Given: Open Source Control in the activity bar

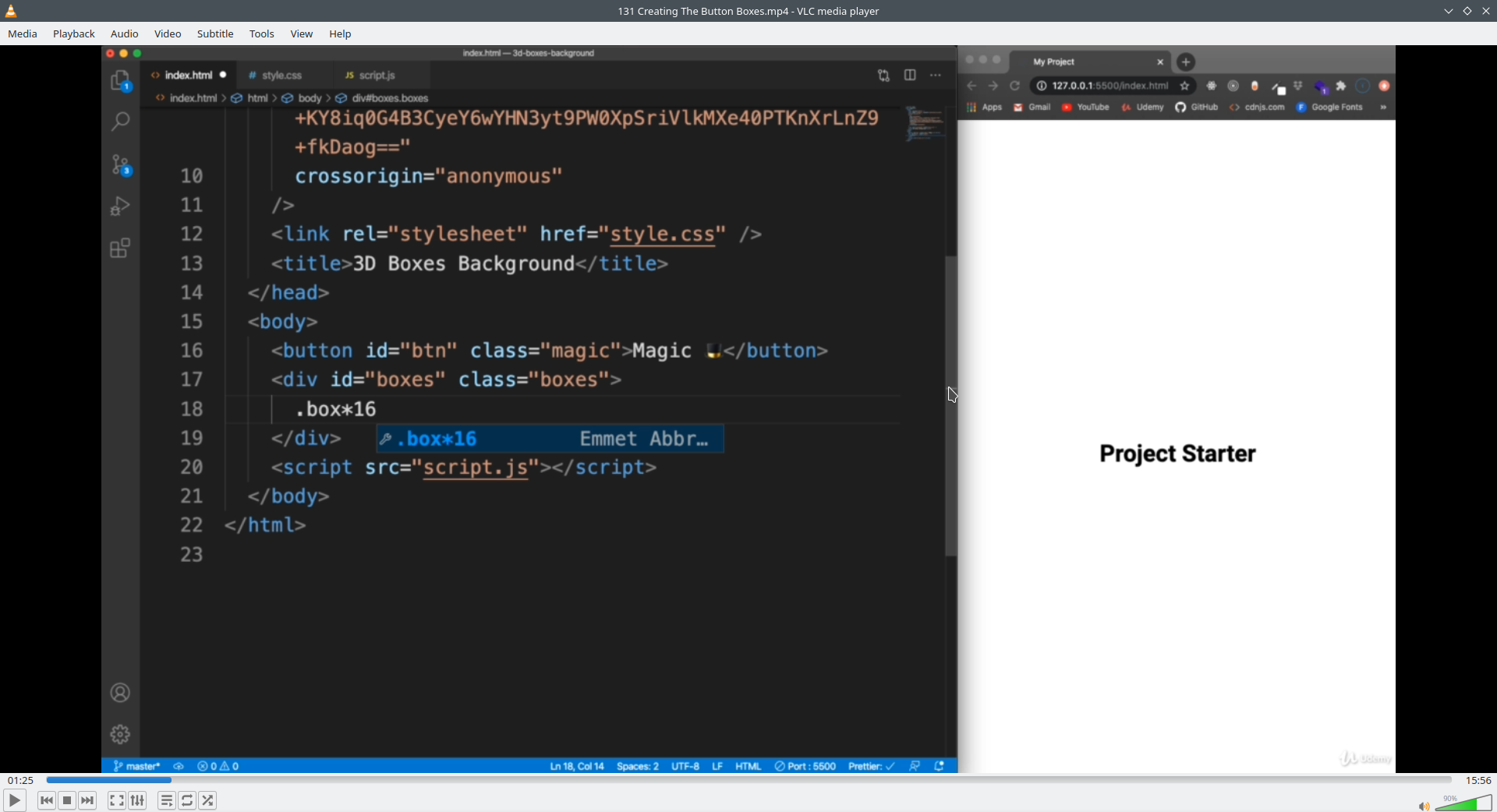Looking at the screenshot, I should click(120, 164).
